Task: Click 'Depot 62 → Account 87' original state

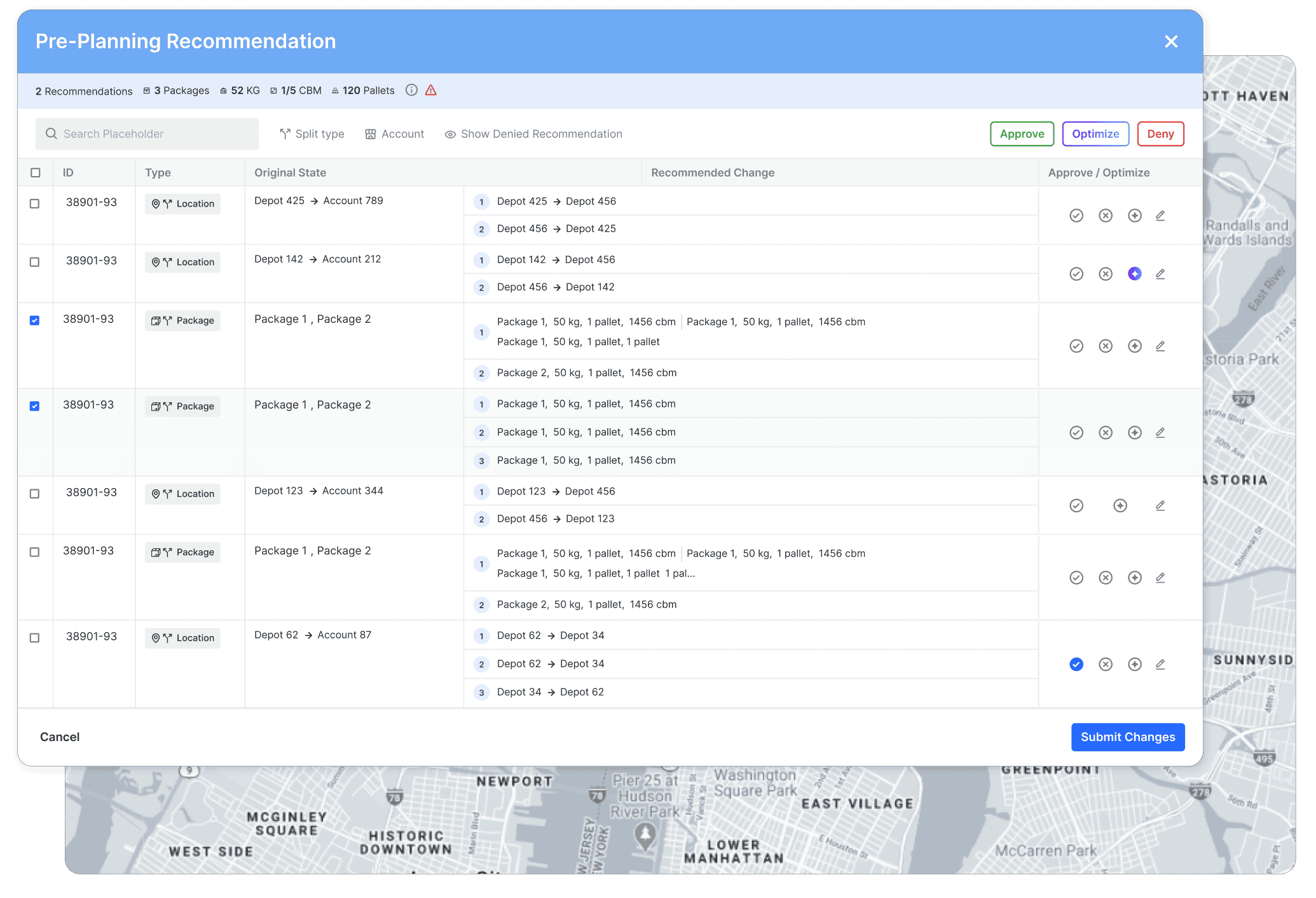Action: (313, 635)
